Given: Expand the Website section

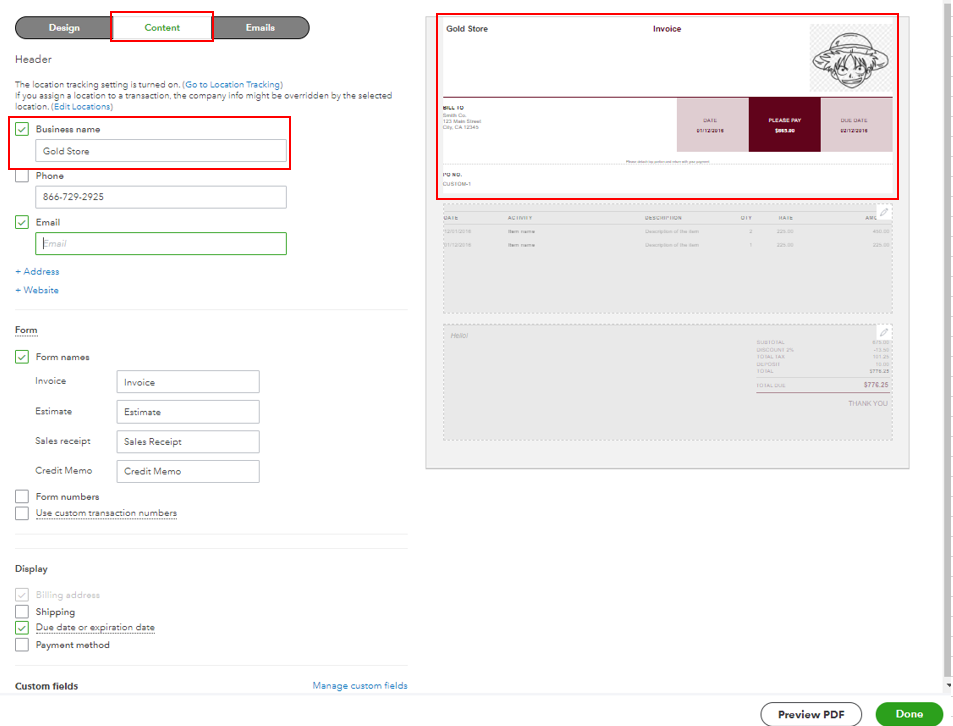Looking at the screenshot, I should point(36,290).
